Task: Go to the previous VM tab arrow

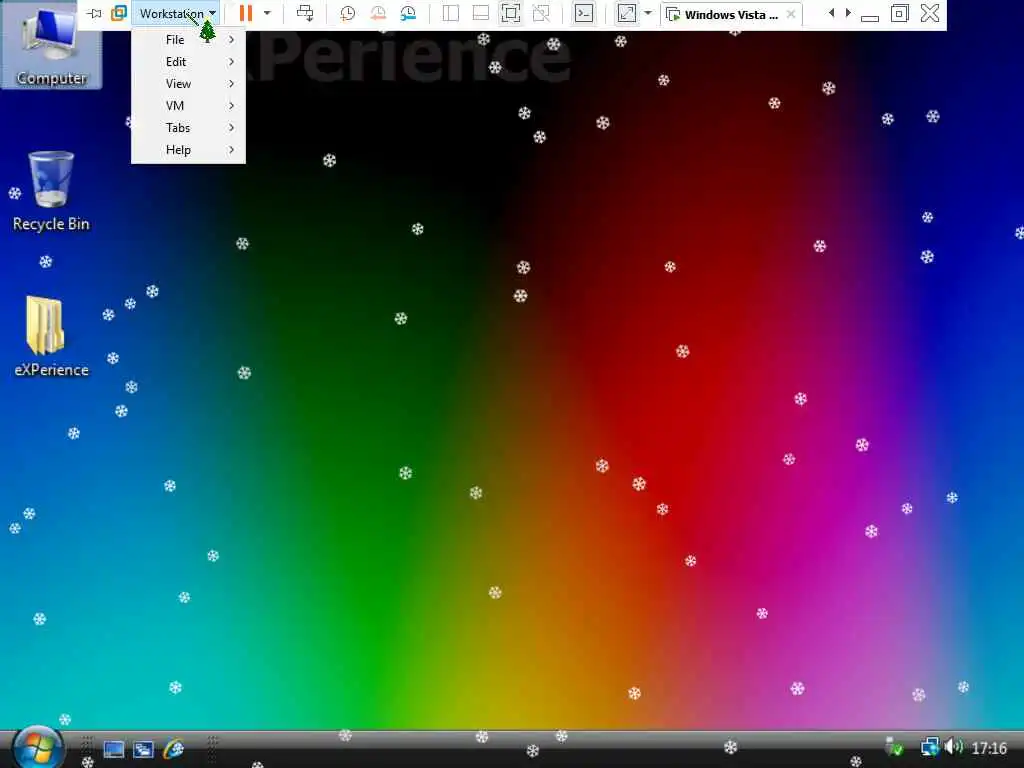Action: pyautogui.click(x=831, y=13)
